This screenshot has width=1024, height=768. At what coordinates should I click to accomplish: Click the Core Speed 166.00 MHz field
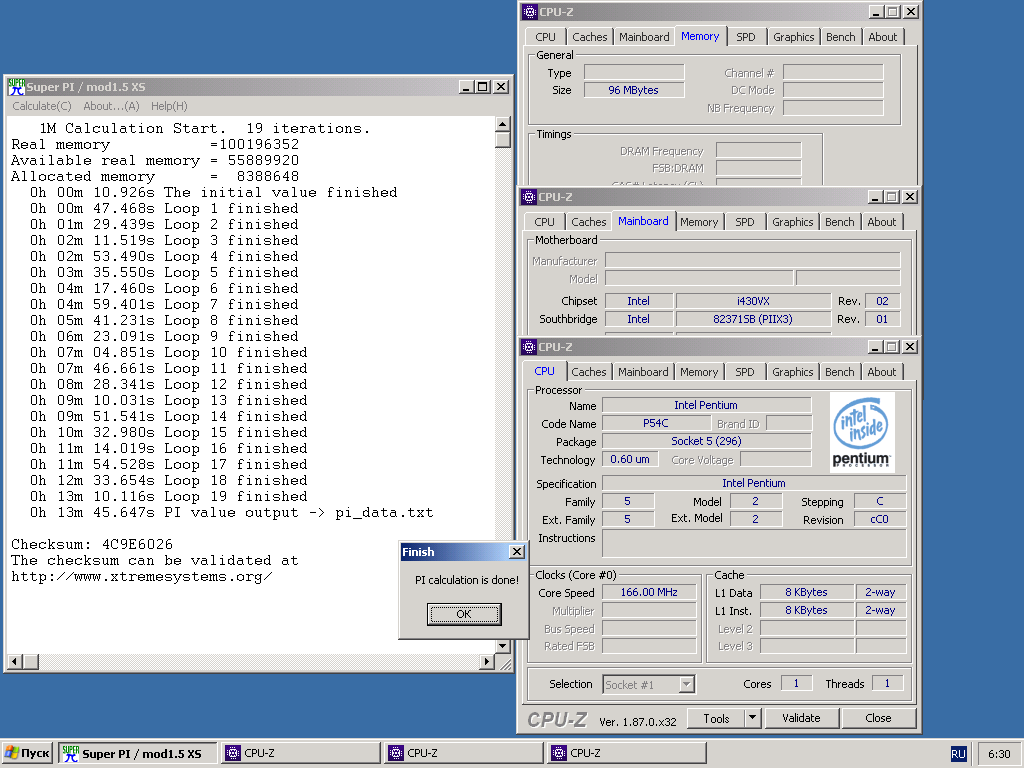tap(649, 592)
